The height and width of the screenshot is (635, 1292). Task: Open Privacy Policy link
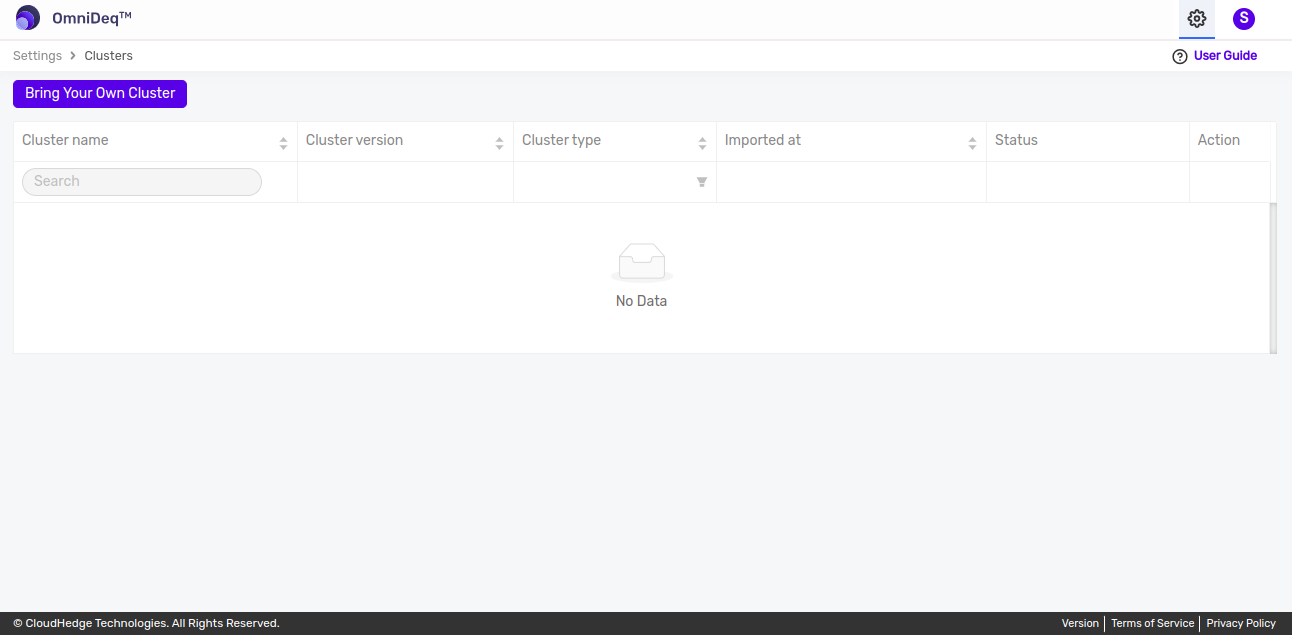(1241, 623)
